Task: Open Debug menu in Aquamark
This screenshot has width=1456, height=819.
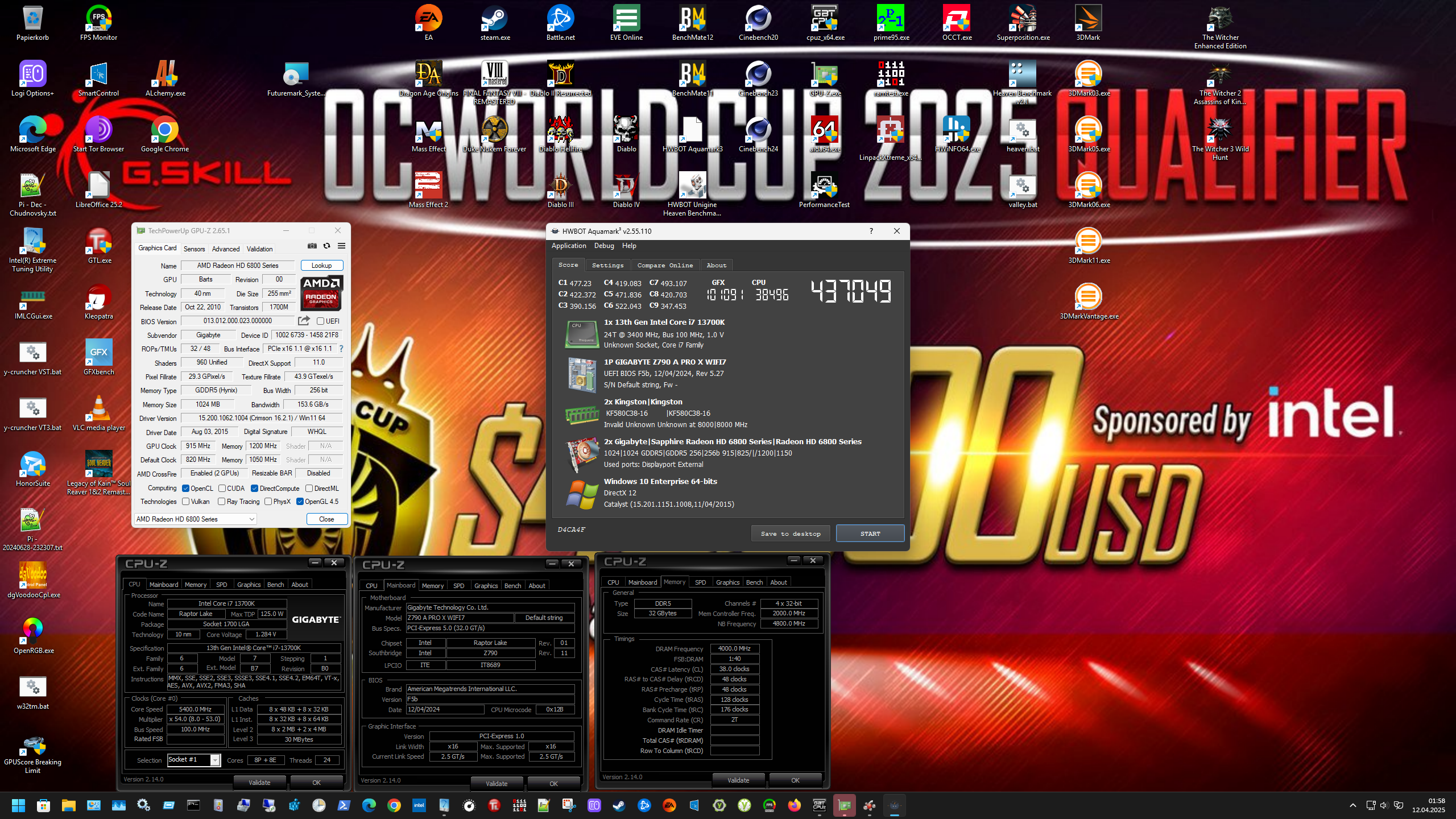Action: point(604,246)
